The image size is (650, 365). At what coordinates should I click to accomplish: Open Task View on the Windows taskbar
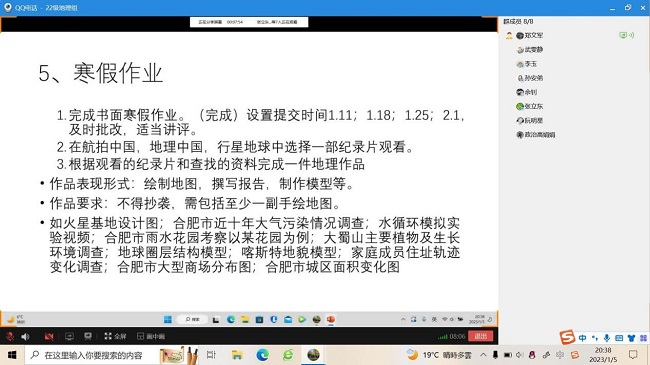pyautogui.click(x=211, y=355)
